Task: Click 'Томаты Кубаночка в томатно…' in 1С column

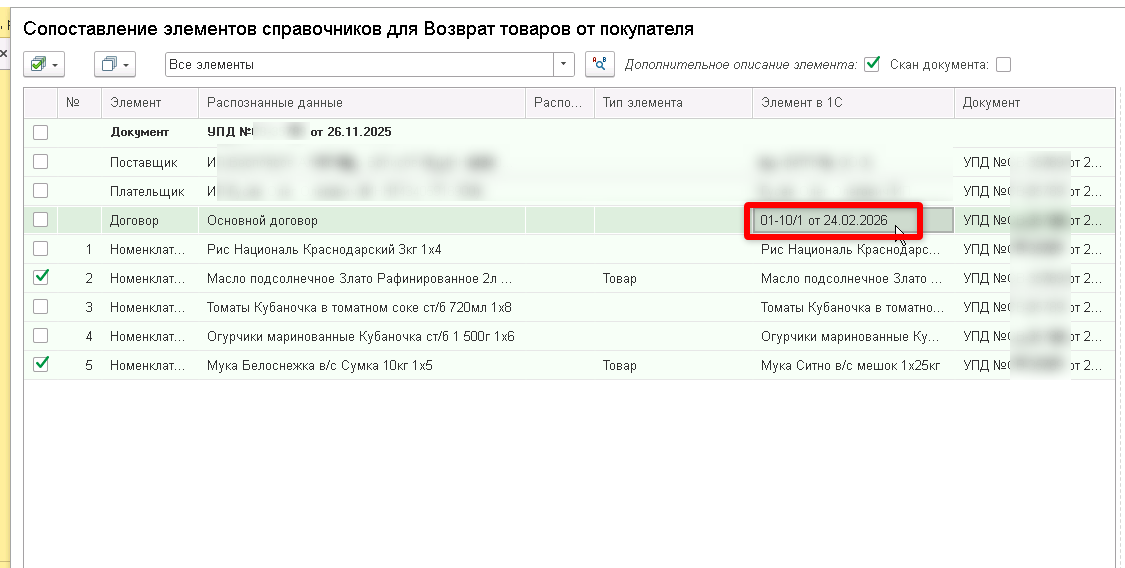Action: pyautogui.click(x=853, y=308)
